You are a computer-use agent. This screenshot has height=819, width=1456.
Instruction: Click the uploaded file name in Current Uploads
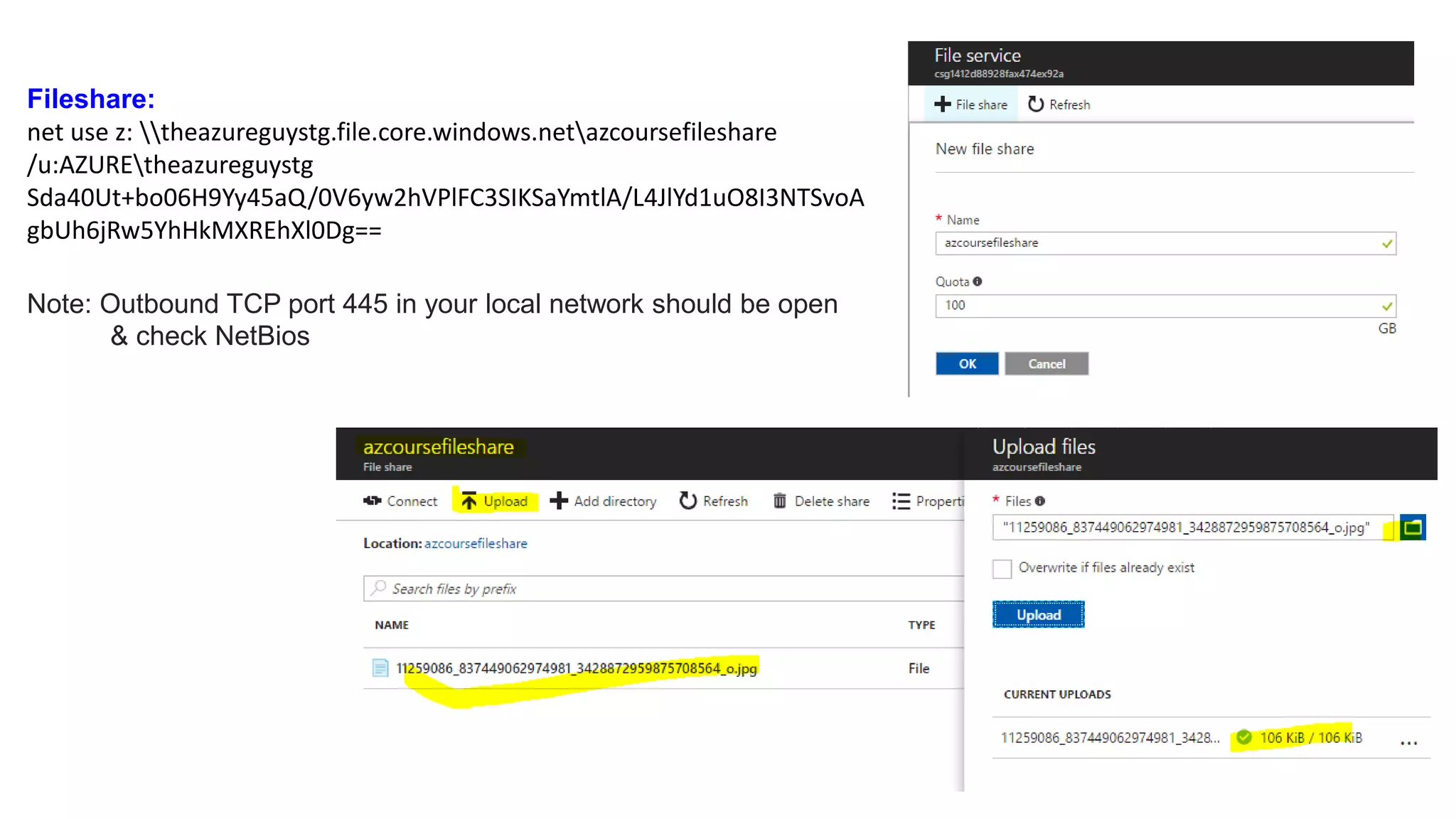1110,738
